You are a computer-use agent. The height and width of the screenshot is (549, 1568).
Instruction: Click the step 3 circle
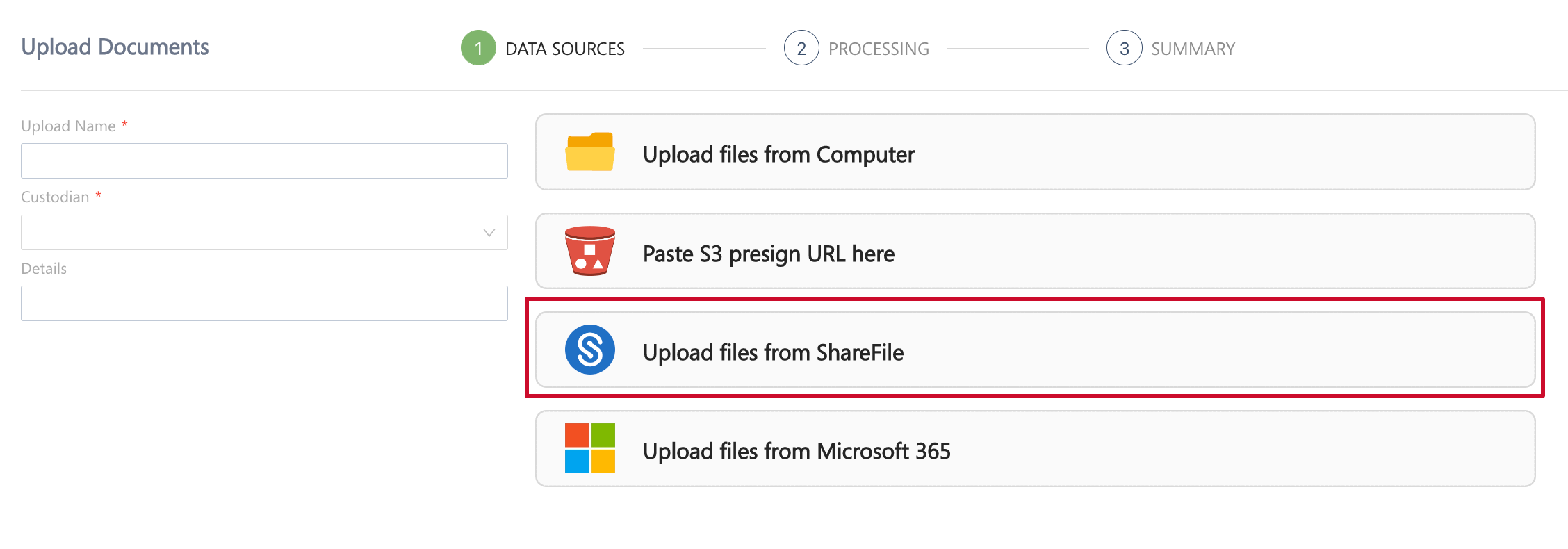pos(1124,48)
